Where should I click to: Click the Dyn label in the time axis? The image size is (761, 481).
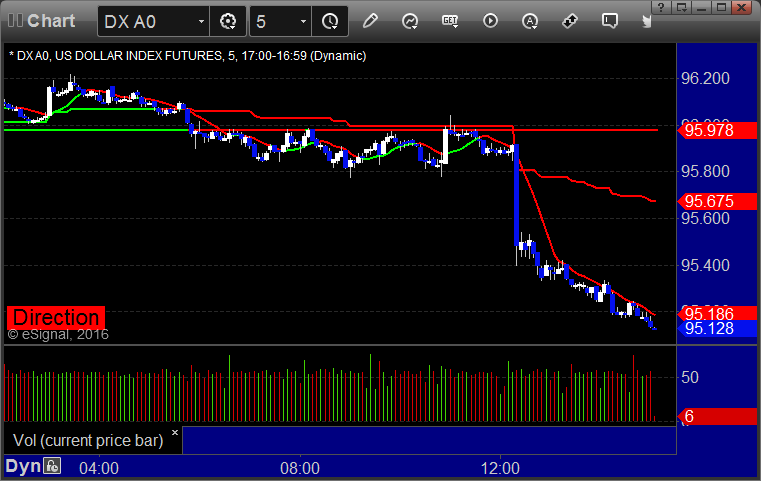(23, 466)
